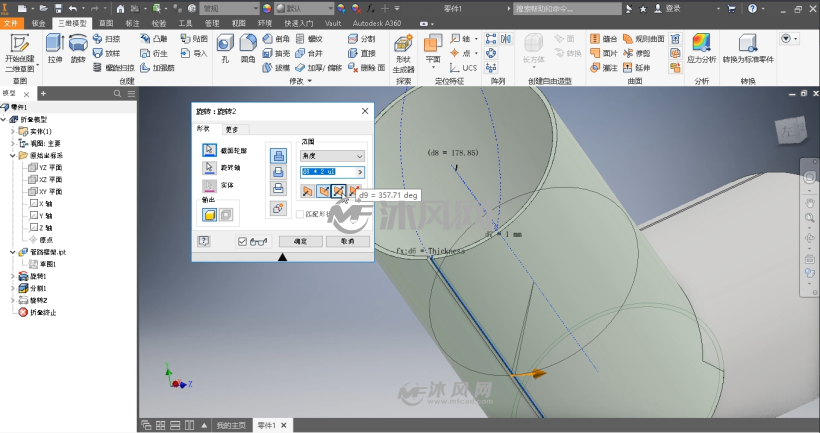Cancel (取消) the revolve dialog
This screenshot has width=820, height=433.
pos(347,241)
